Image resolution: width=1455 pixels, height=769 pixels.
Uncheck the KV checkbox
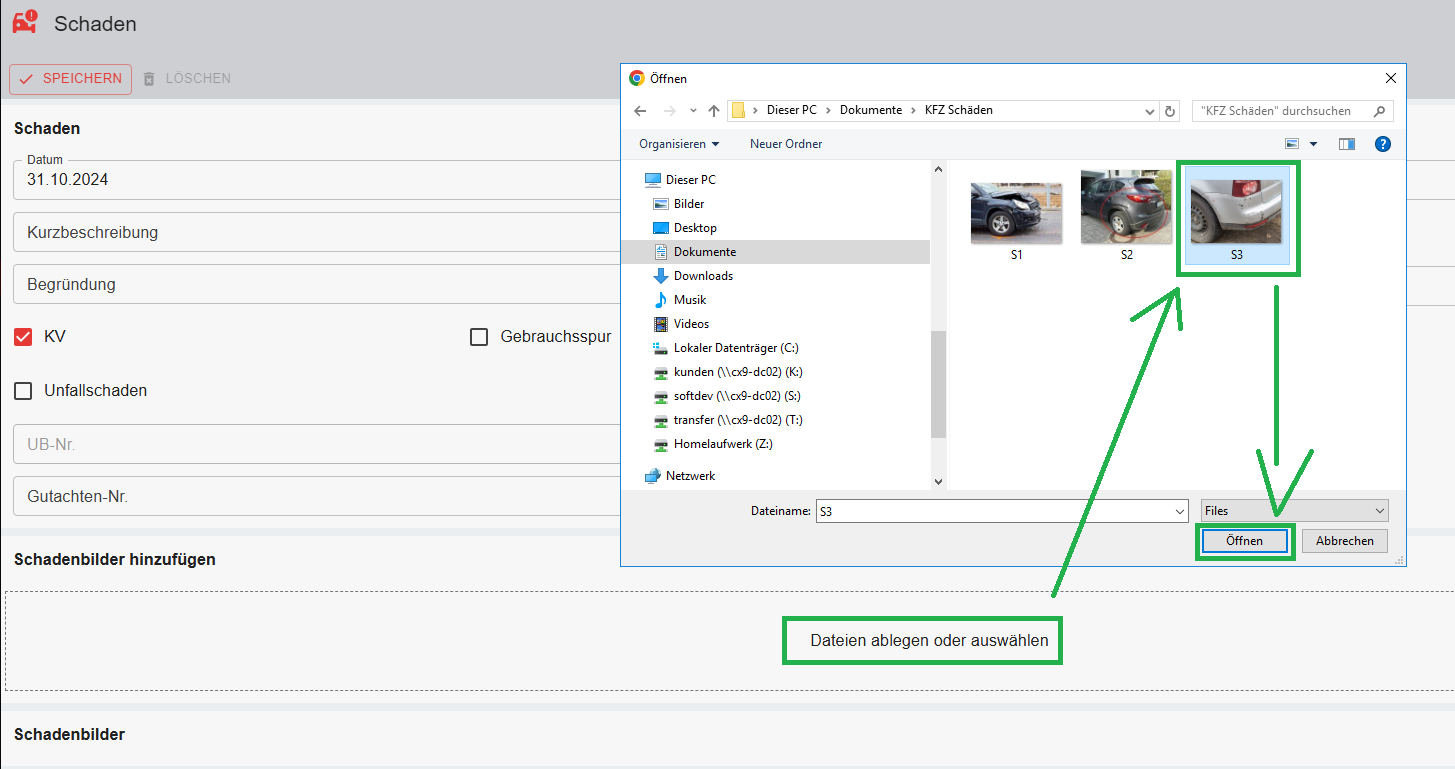[23, 337]
